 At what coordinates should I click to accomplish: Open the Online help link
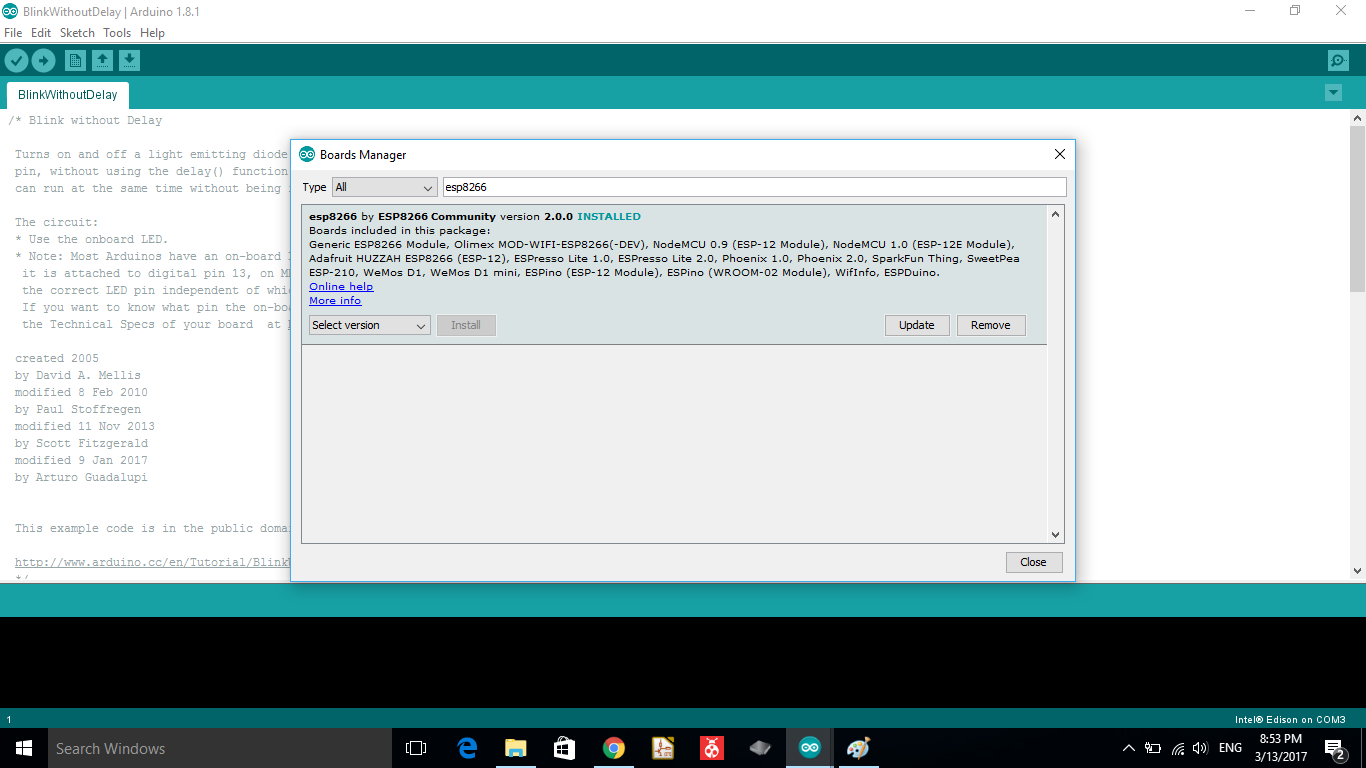click(341, 287)
